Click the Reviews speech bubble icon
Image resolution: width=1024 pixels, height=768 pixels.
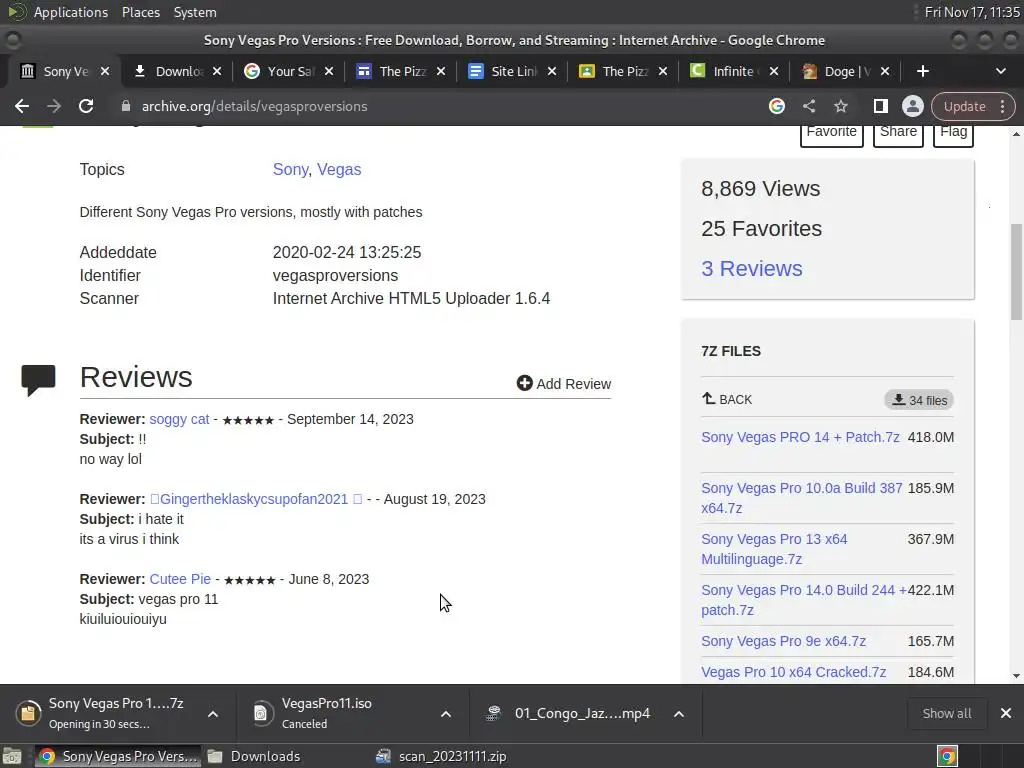[x=39, y=380]
